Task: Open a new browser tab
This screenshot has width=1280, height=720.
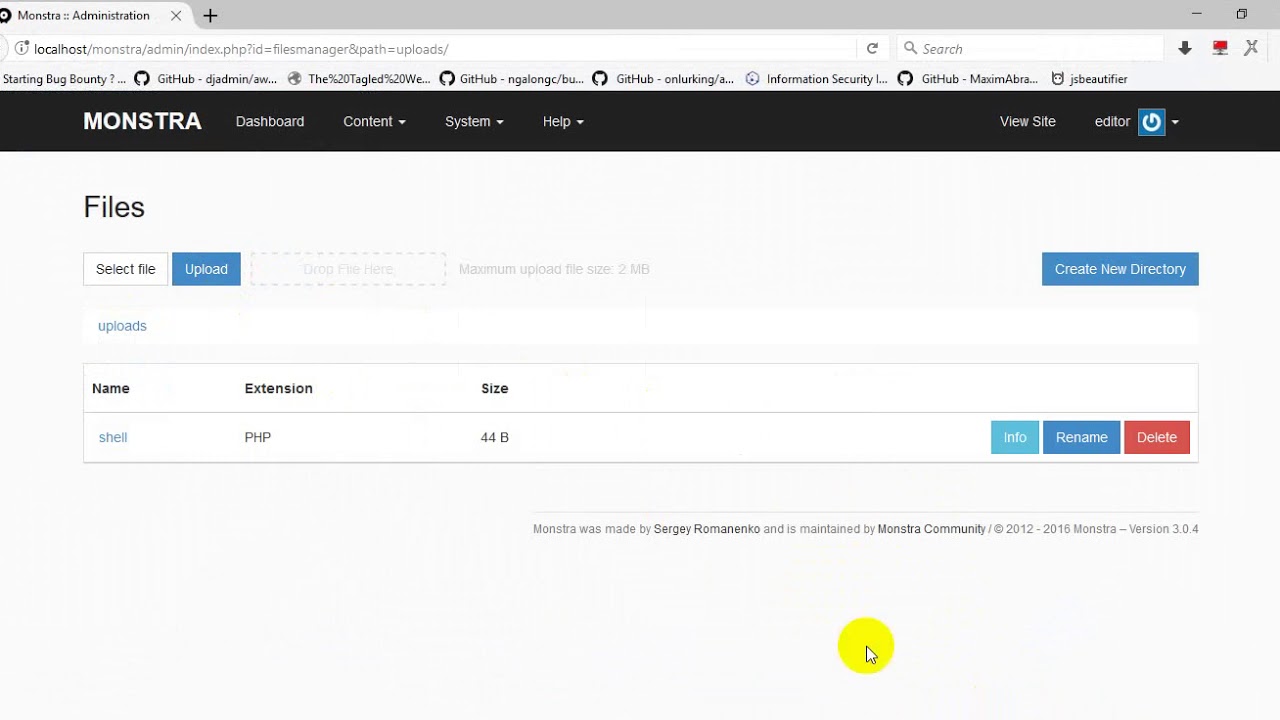Action: pyautogui.click(x=210, y=16)
